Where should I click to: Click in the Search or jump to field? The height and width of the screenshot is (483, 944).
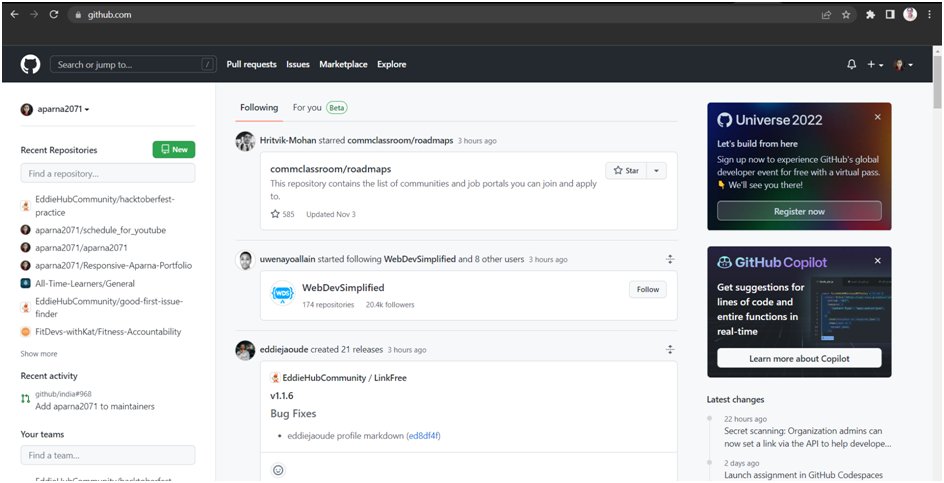point(133,64)
